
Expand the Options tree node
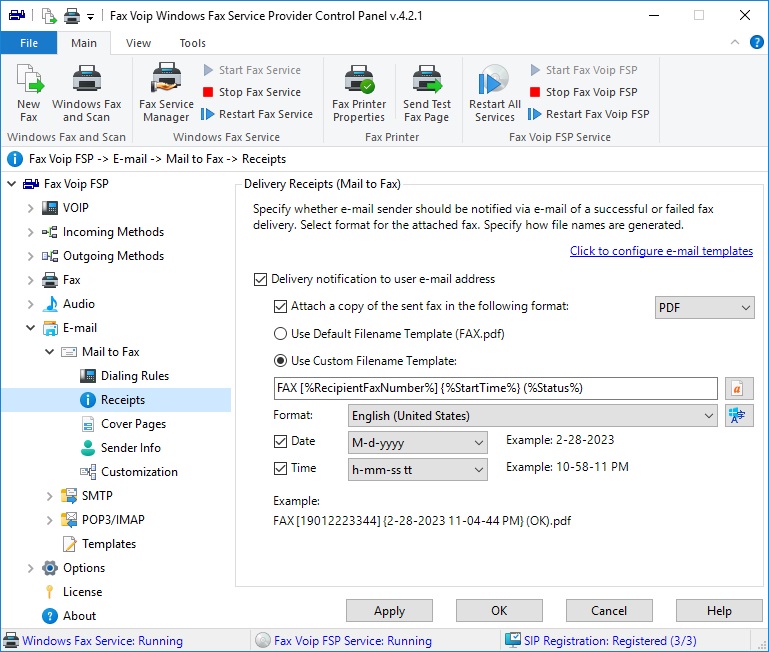pos(30,569)
